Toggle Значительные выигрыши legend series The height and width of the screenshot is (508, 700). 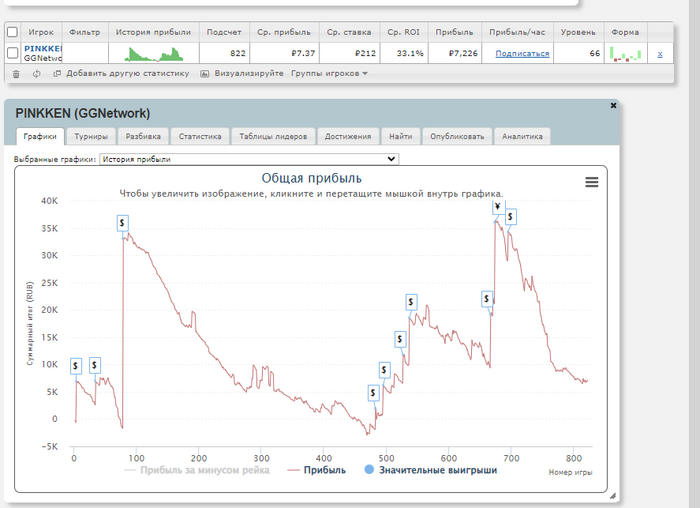[431, 470]
